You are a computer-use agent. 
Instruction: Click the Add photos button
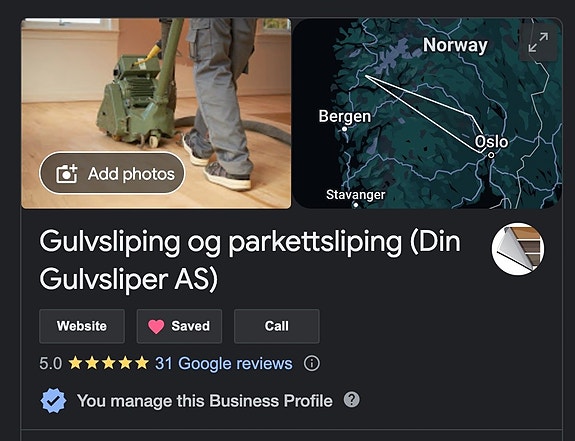(x=112, y=173)
